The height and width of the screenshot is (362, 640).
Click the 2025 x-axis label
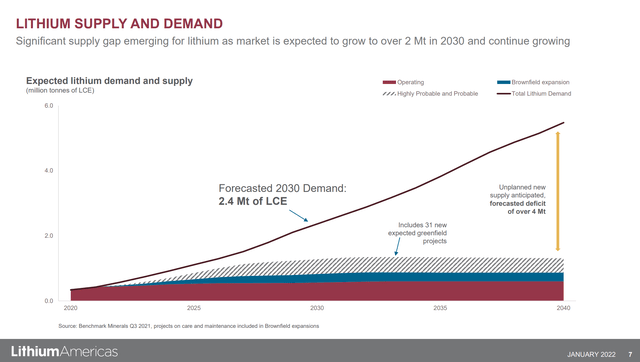tap(194, 308)
